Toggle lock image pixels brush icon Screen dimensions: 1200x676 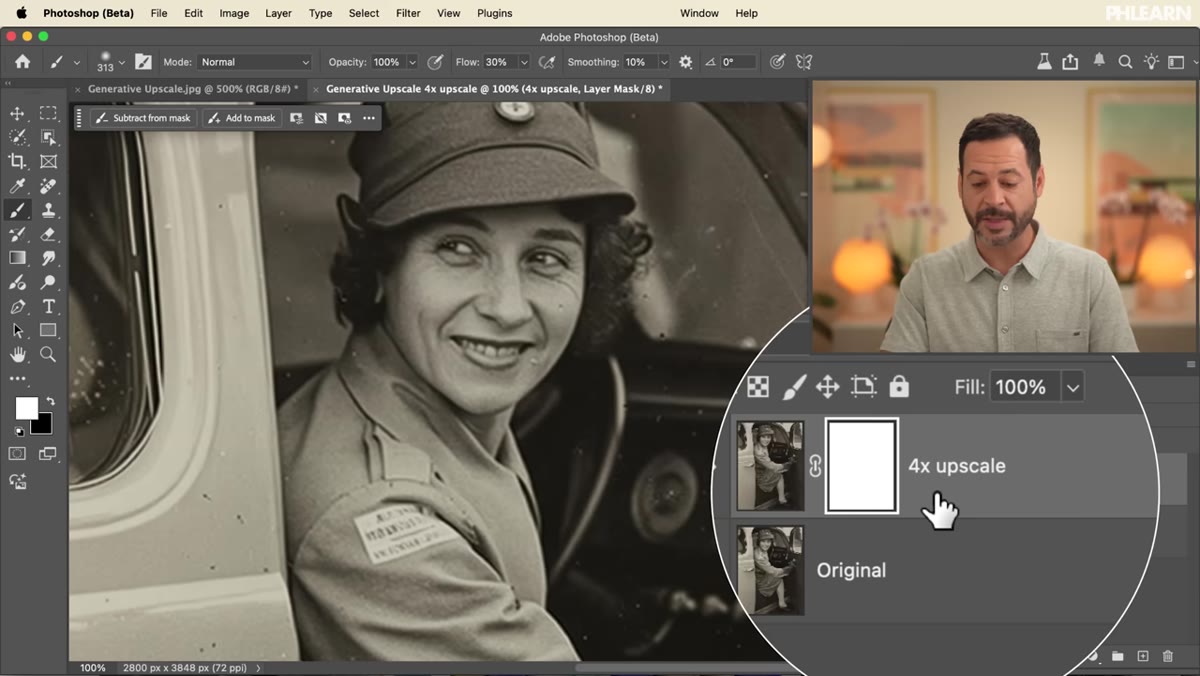pos(793,386)
